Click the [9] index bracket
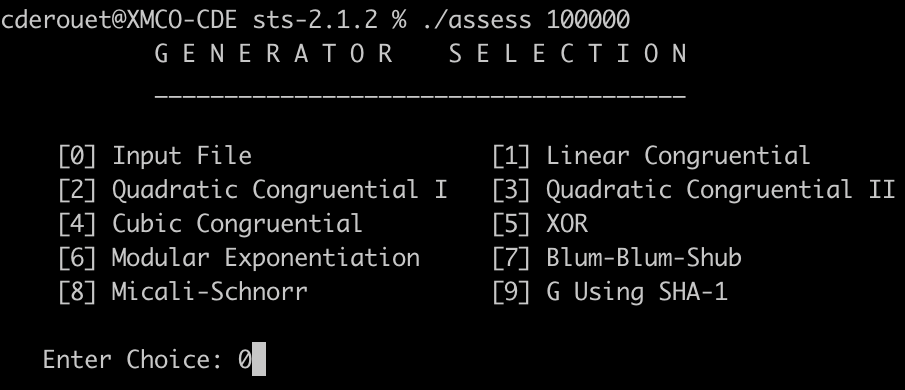The image size is (905, 390). tap(511, 292)
